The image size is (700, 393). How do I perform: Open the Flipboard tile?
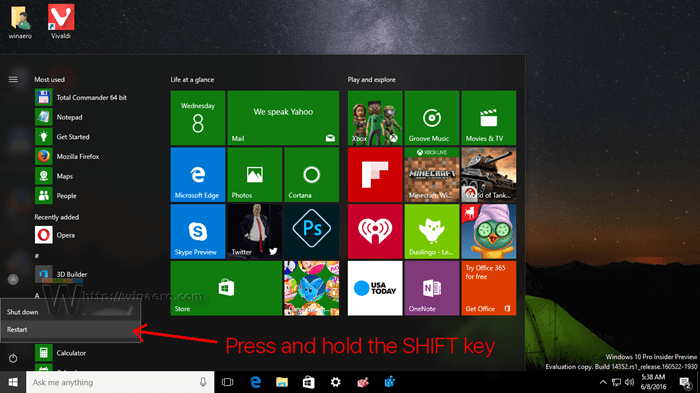pyautogui.click(x=375, y=175)
